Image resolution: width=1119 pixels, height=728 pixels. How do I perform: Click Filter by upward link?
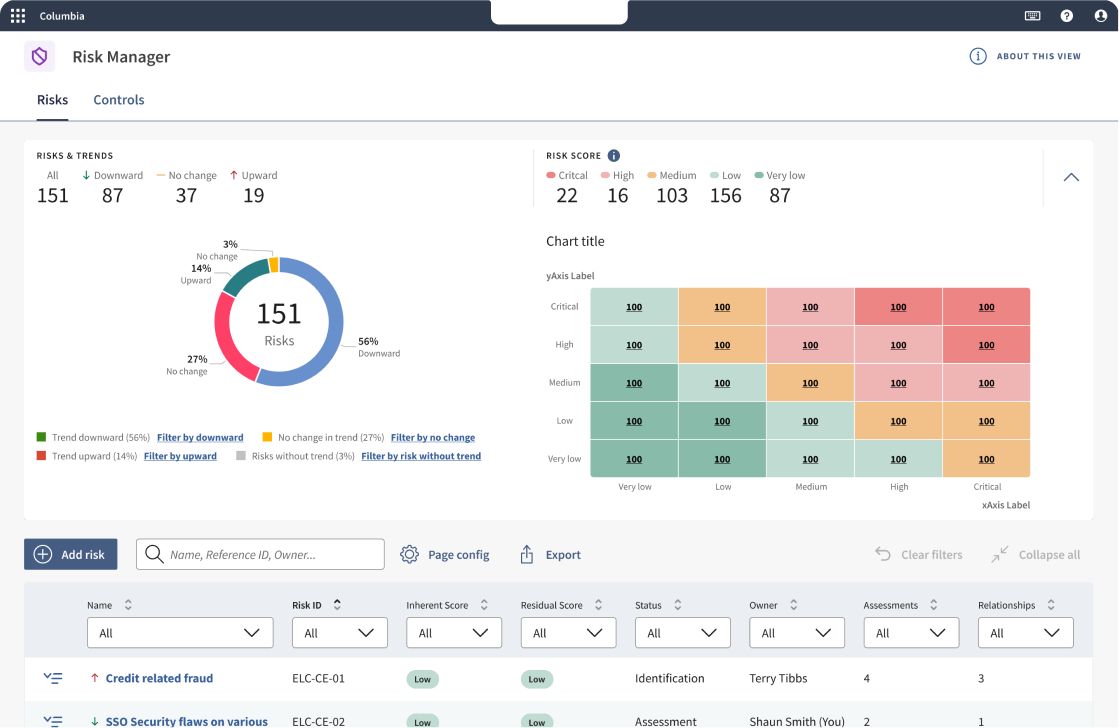coord(180,456)
